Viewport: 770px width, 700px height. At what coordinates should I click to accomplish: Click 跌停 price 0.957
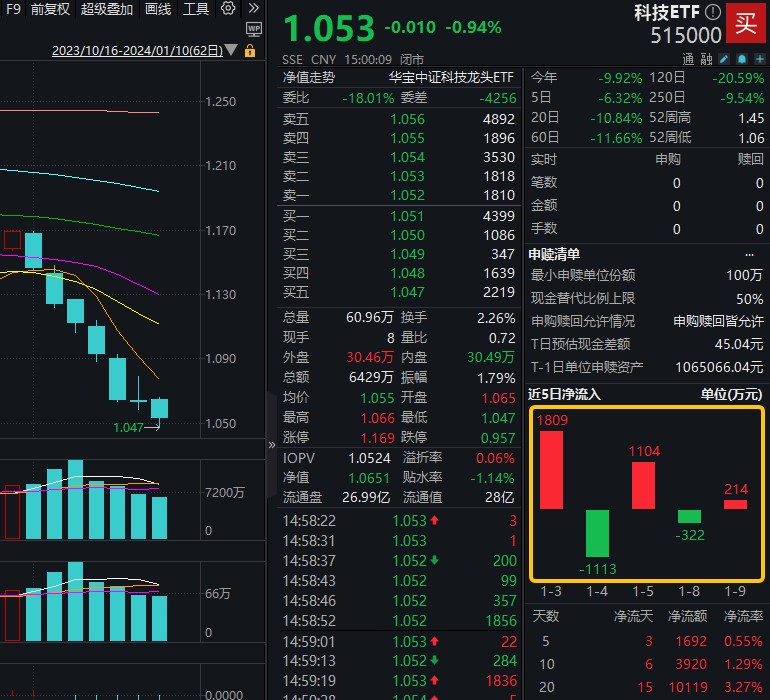point(498,438)
